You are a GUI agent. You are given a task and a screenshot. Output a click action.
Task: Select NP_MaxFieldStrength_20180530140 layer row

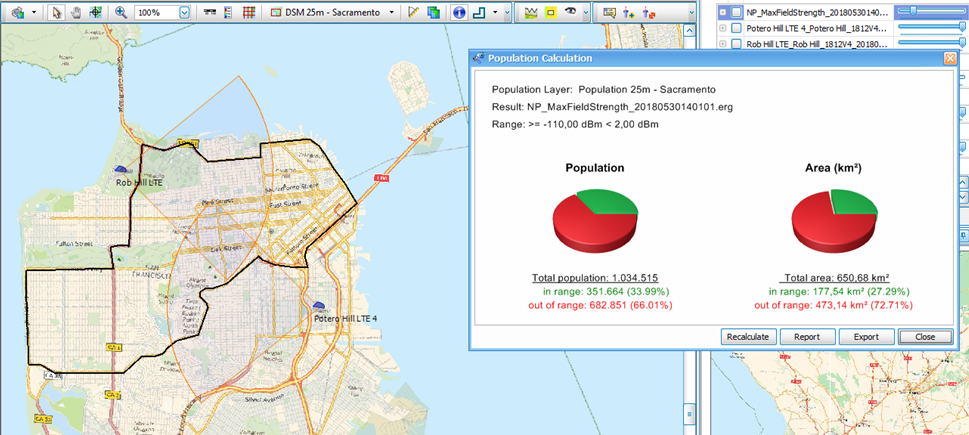click(x=819, y=12)
